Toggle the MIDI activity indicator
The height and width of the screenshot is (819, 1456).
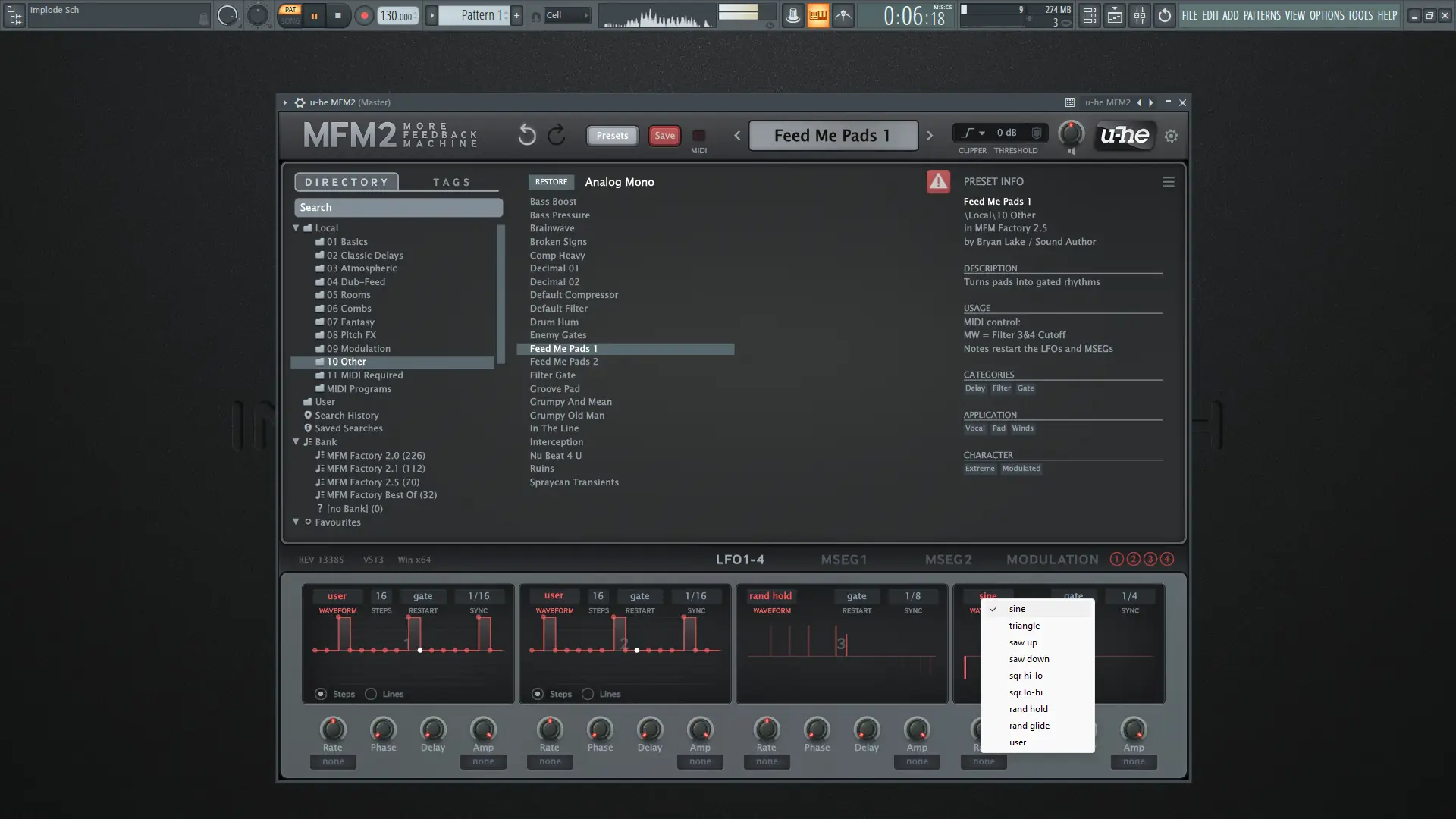click(698, 136)
